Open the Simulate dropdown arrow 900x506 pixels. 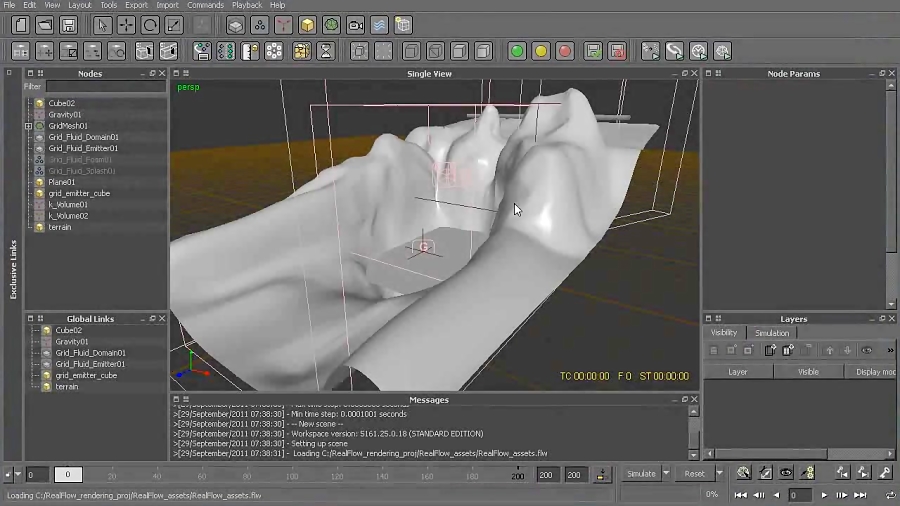click(x=666, y=474)
